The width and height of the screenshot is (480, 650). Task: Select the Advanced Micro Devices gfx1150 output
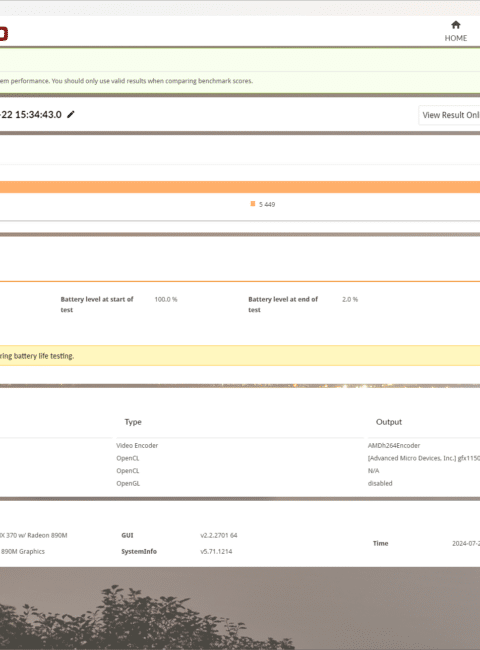(x=424, y=458)
